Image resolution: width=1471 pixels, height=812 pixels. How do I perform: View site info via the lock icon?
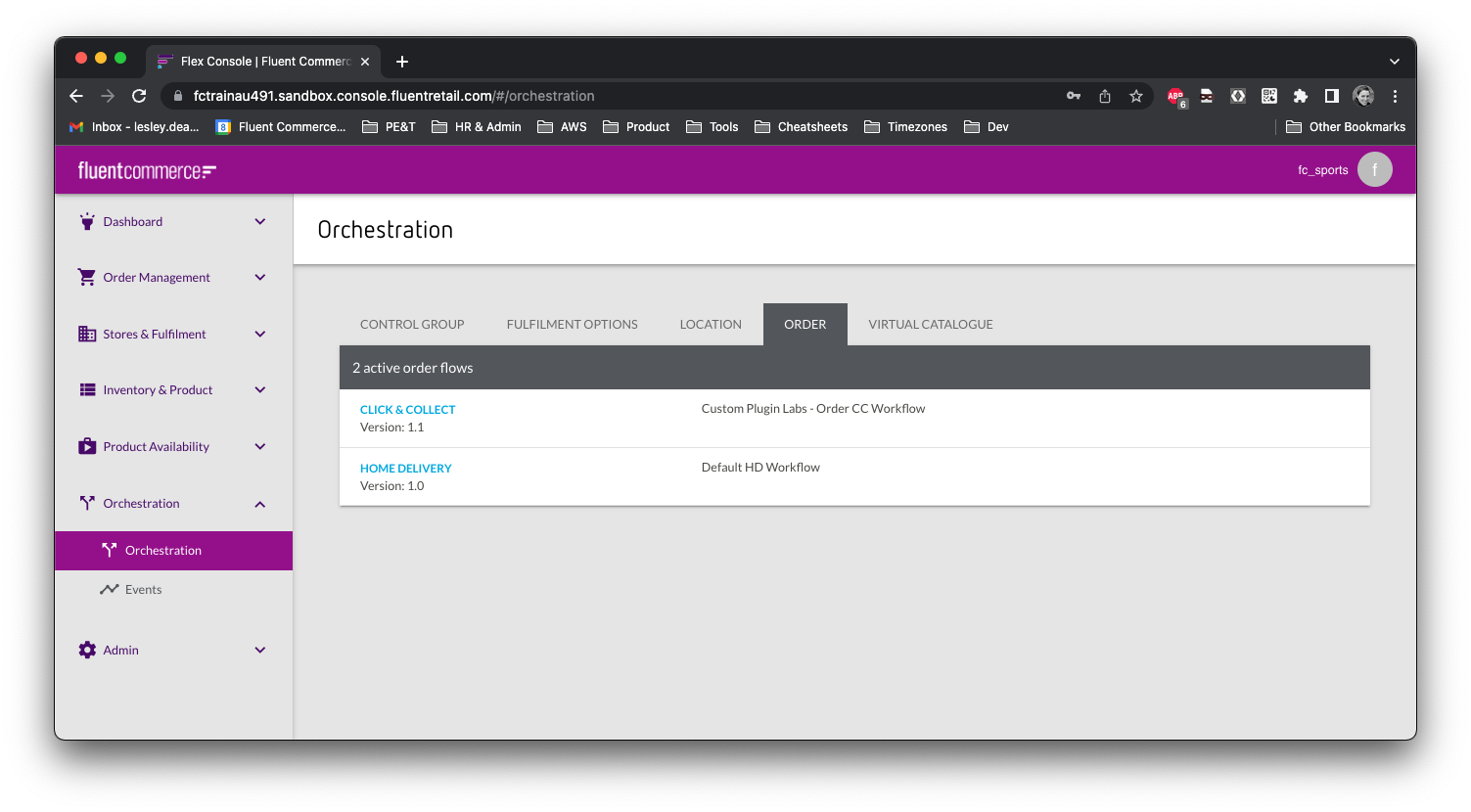click(x=178, y=96)
